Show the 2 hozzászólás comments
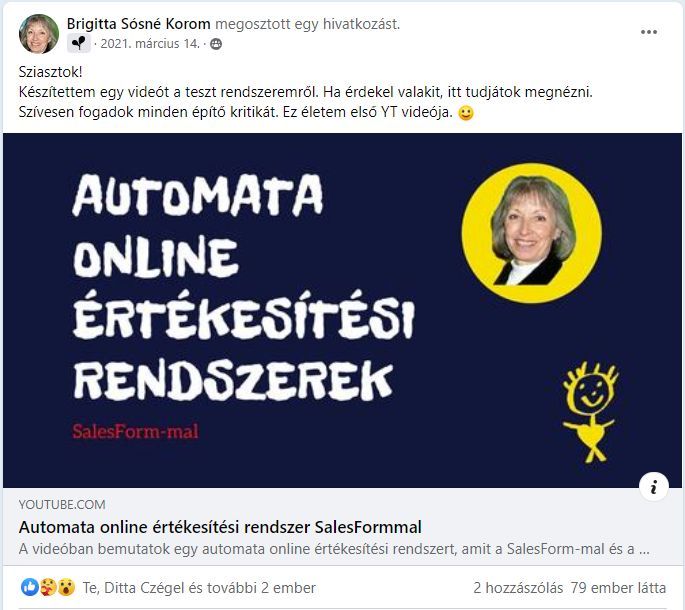The image size is (685, 610). (518, 588)
